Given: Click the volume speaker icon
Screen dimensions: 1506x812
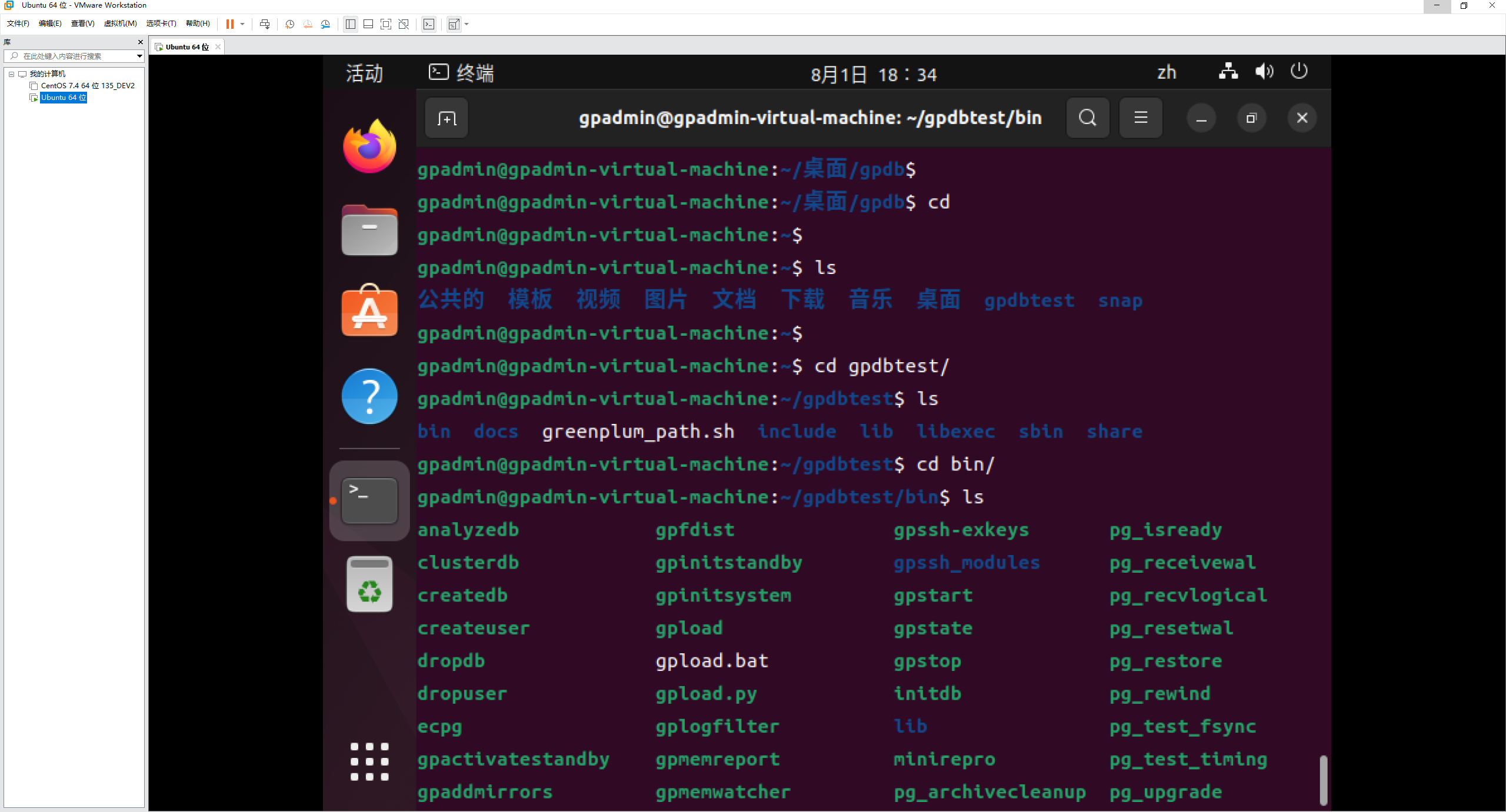Looking at the screenshot, I should (x=1264, y=72).
